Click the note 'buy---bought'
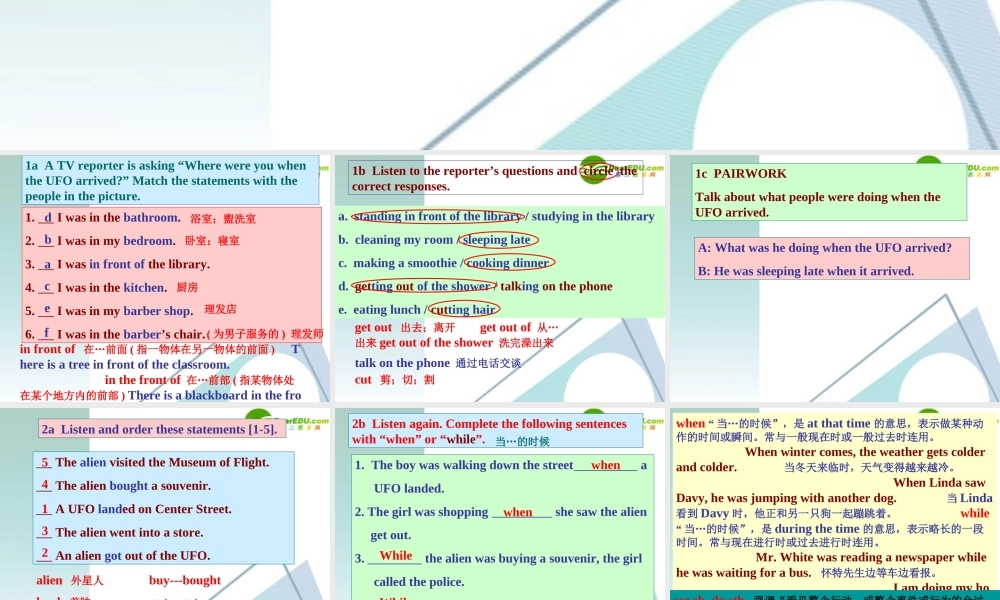The width and height of the screenshot is (1000, 600). point(185,580)
